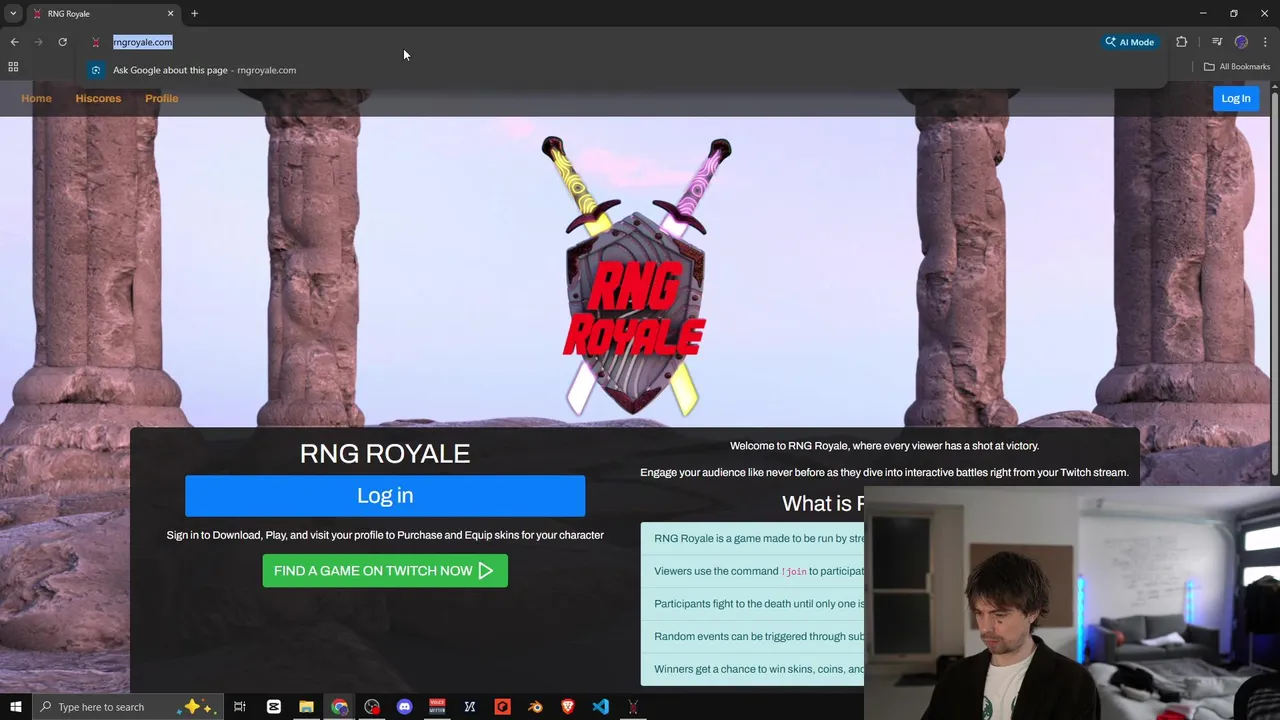1280x720 pixels.
Task: Select Ask Google about this page suggestion
Action: (x=204, y=70)
